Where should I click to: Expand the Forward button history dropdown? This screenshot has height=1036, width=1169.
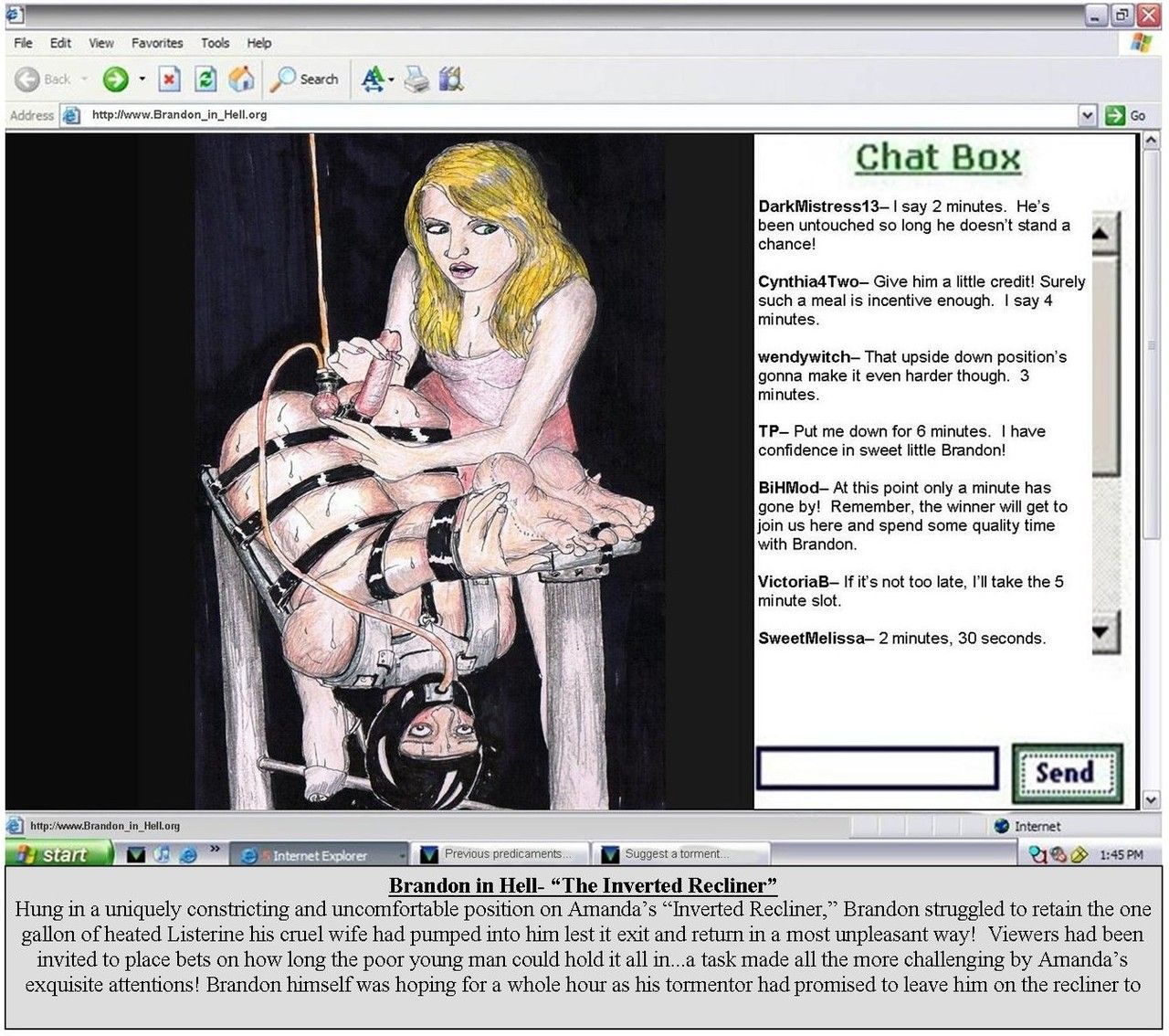point(142,79)
